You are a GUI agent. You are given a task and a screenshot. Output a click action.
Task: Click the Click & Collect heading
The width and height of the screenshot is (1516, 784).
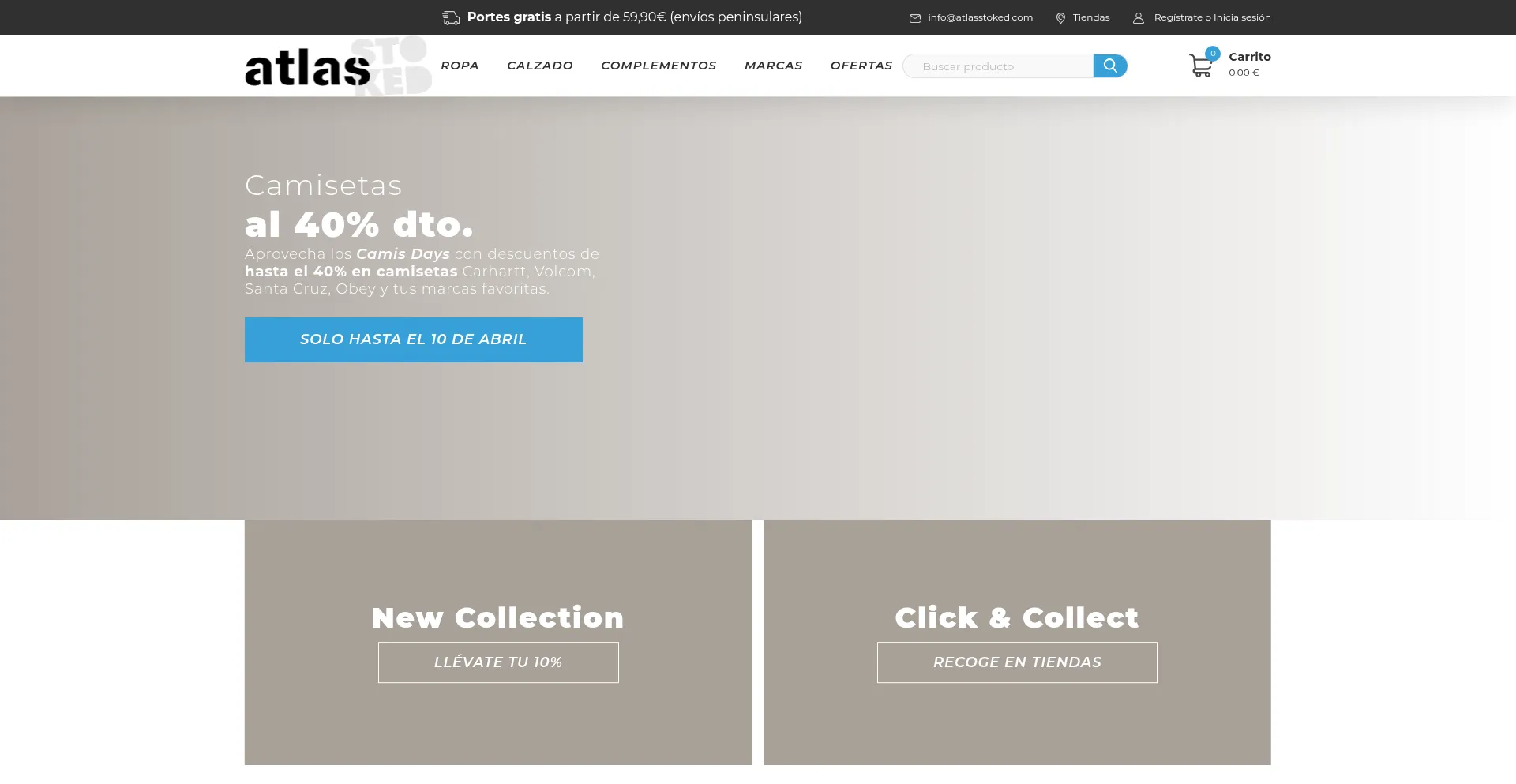click(x=1017, y=617)
